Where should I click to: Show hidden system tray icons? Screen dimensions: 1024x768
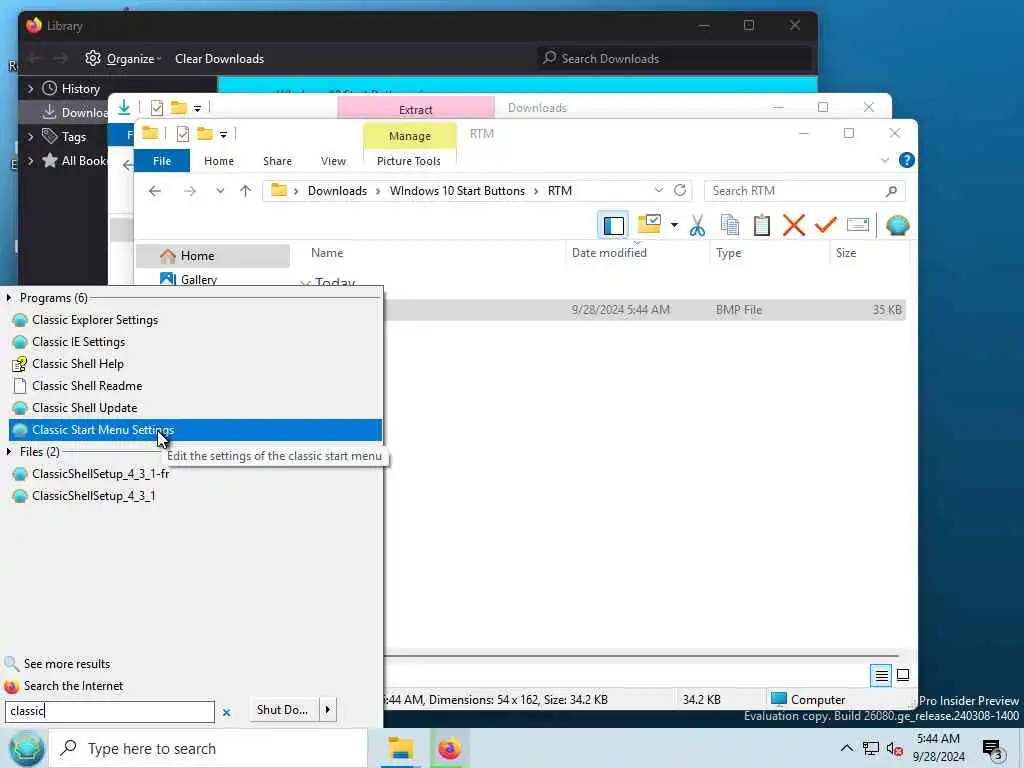[846, 748]
